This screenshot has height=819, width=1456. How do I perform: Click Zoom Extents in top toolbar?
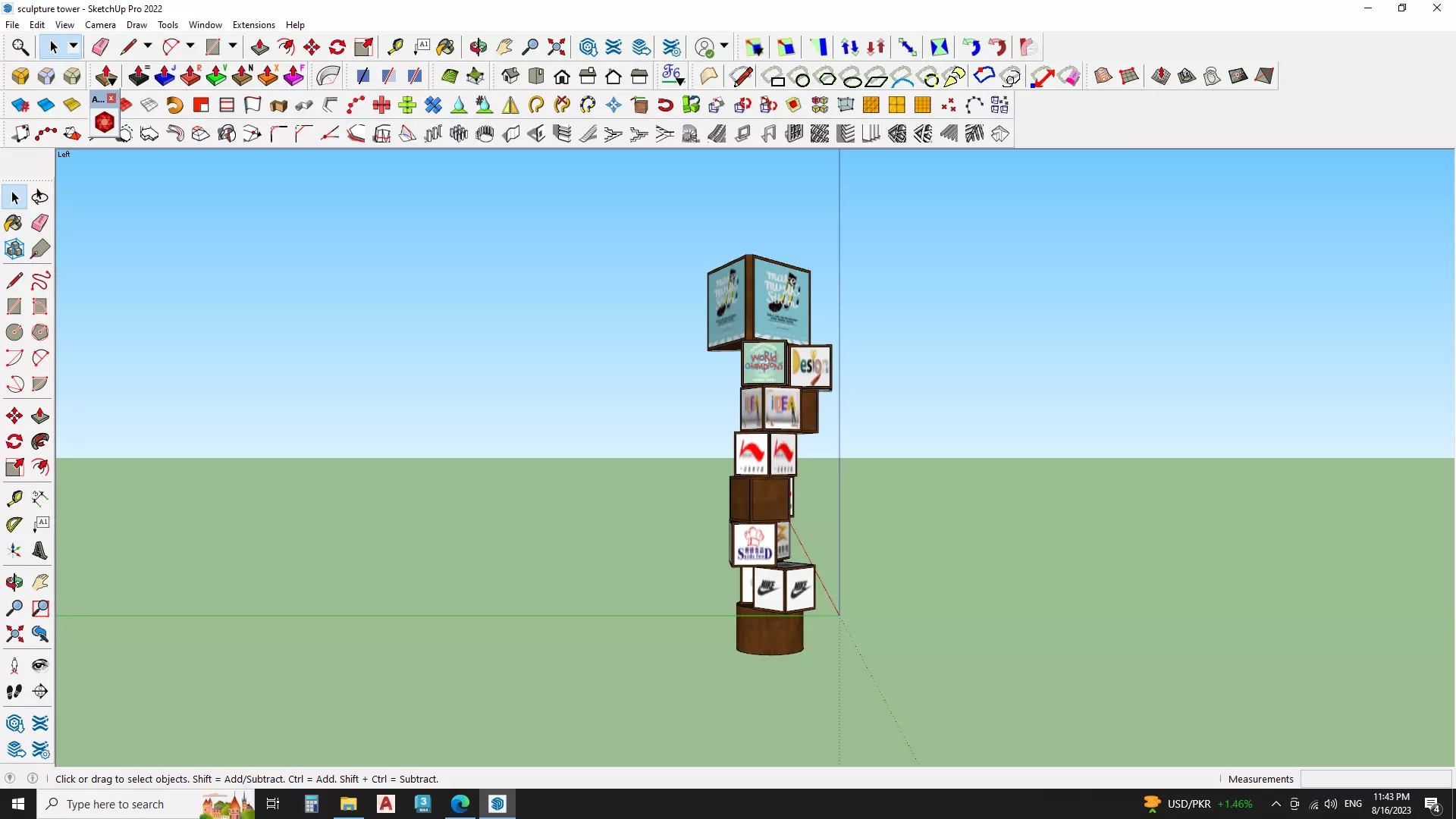[x=557, y=47]
